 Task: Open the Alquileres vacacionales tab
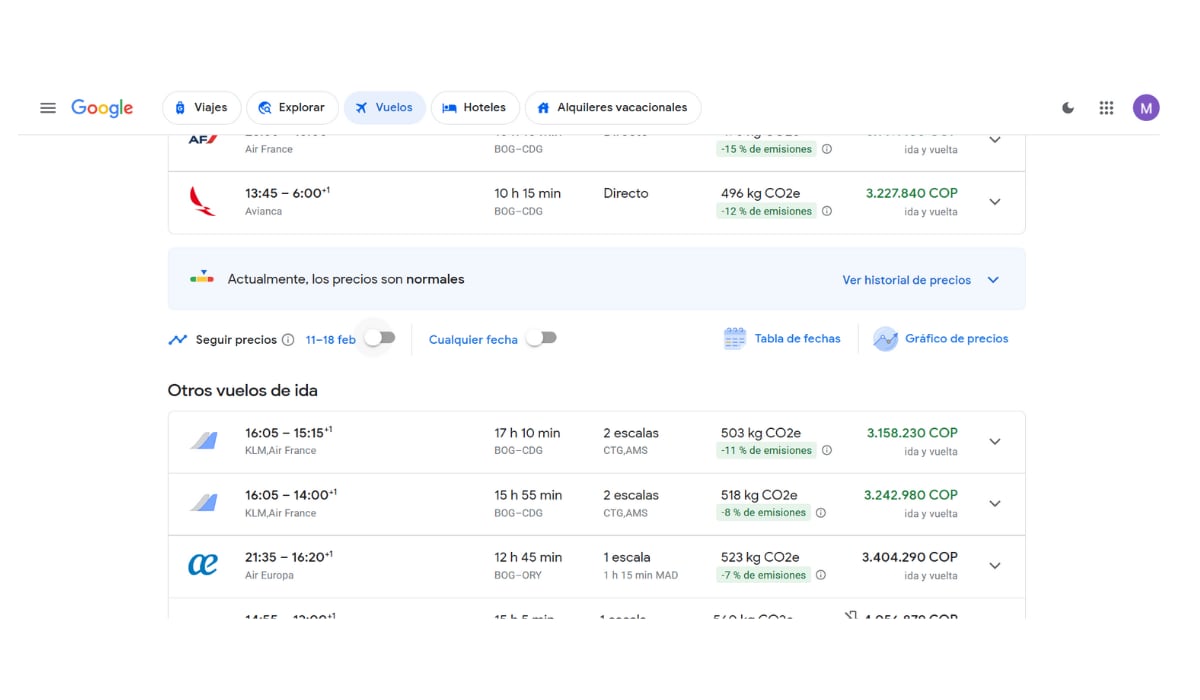click(612, 108)
